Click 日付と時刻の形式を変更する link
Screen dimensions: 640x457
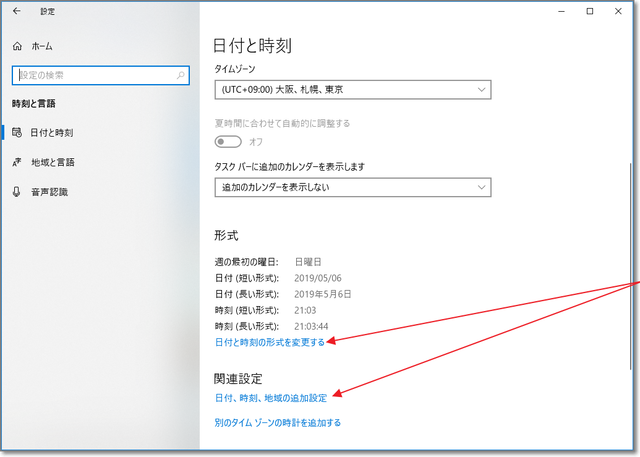(x=270, y=343)
